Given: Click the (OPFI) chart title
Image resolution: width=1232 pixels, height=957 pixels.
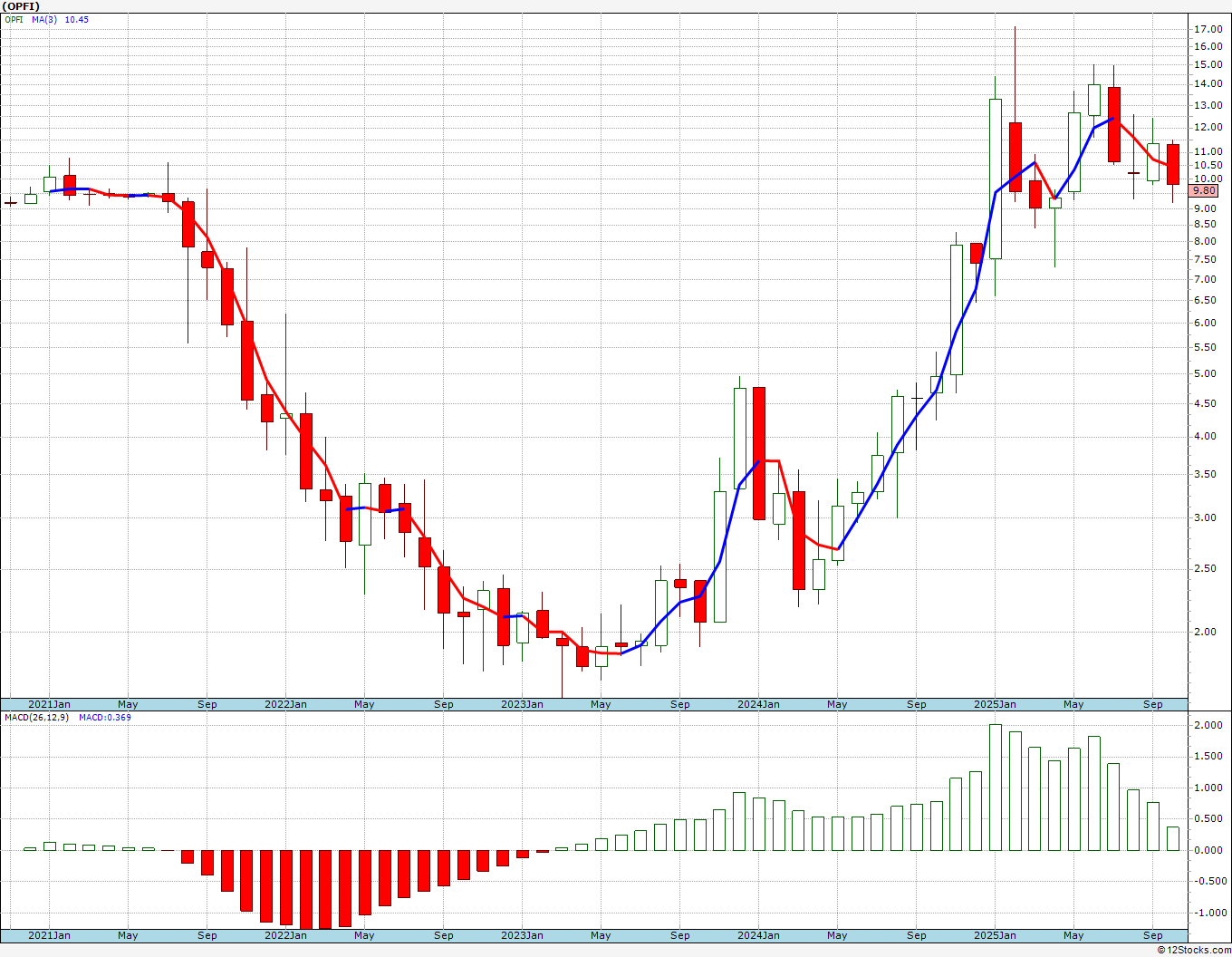Looking at the screenshot, I should click(21, 6).
